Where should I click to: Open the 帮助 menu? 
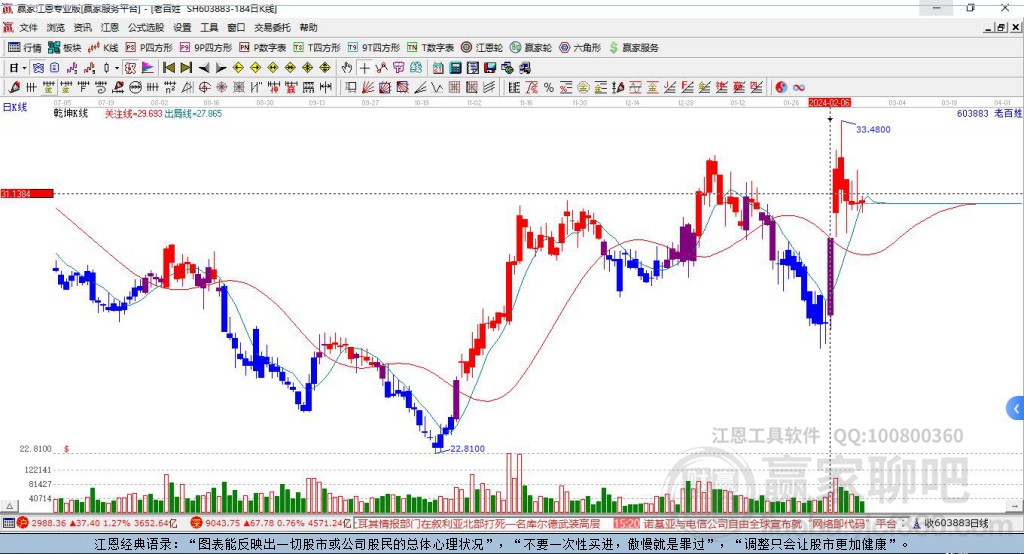coord(308,27)
